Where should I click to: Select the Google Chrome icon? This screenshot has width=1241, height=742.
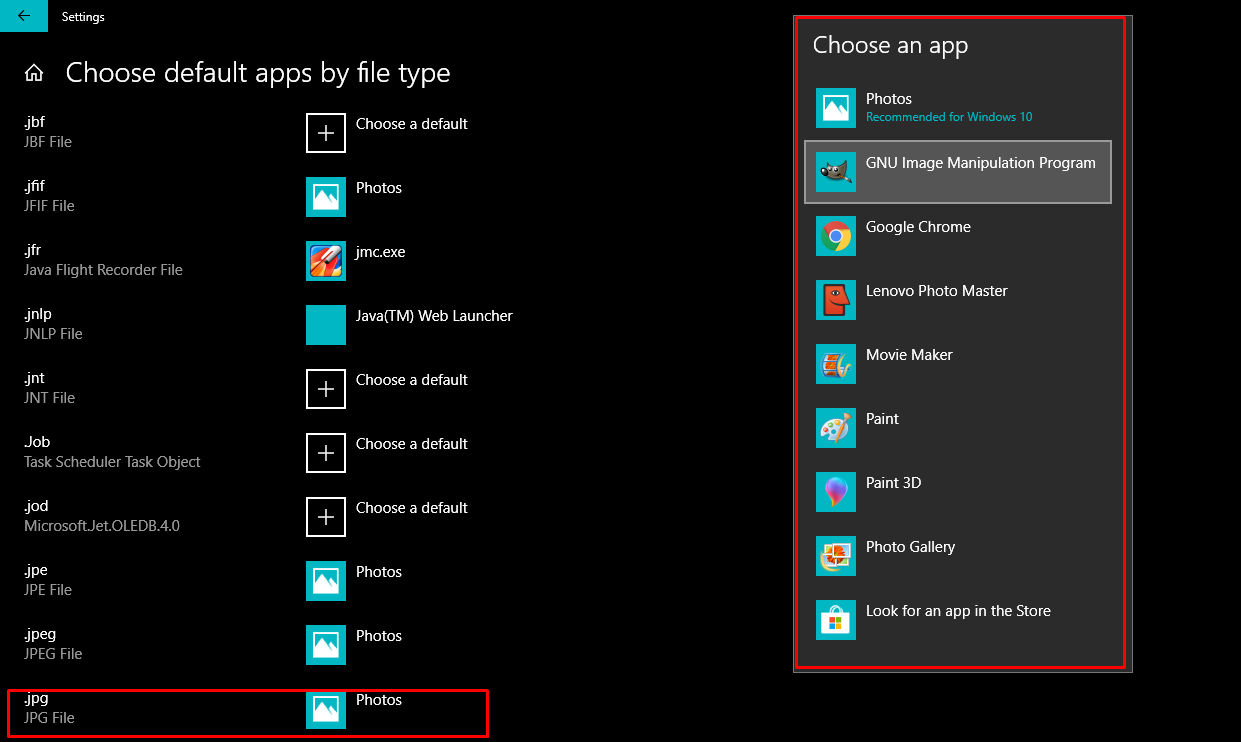click(x=836, y=236)
